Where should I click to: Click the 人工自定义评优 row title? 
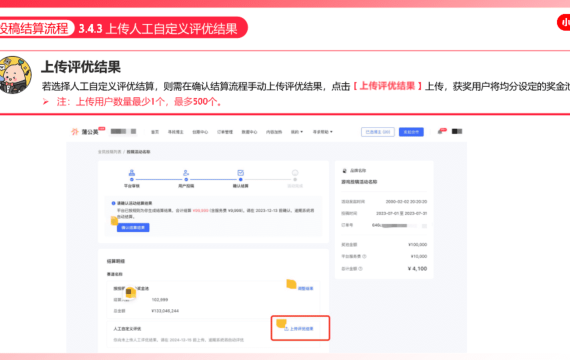tap(127, 329)
